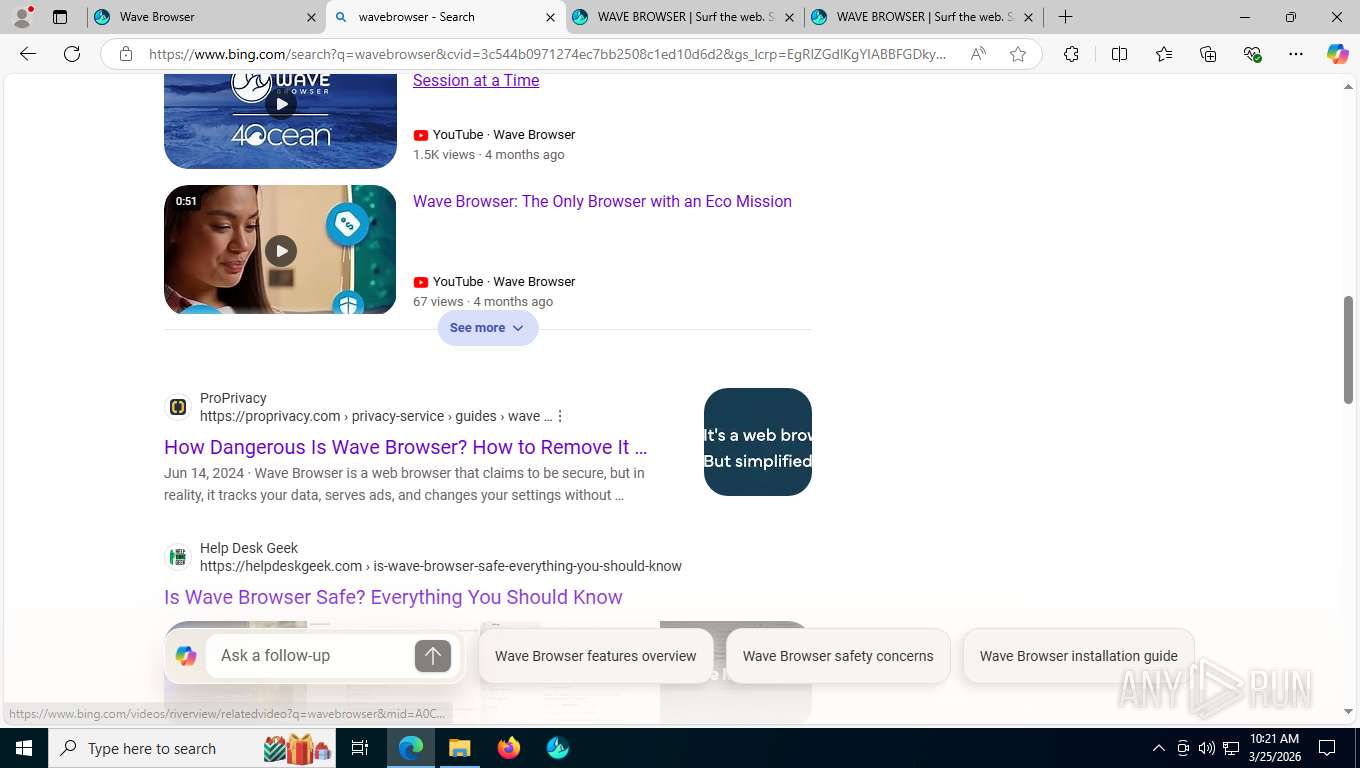
Task: Click the 'Jun 14, 2024' snippet text
Action: 204,473
